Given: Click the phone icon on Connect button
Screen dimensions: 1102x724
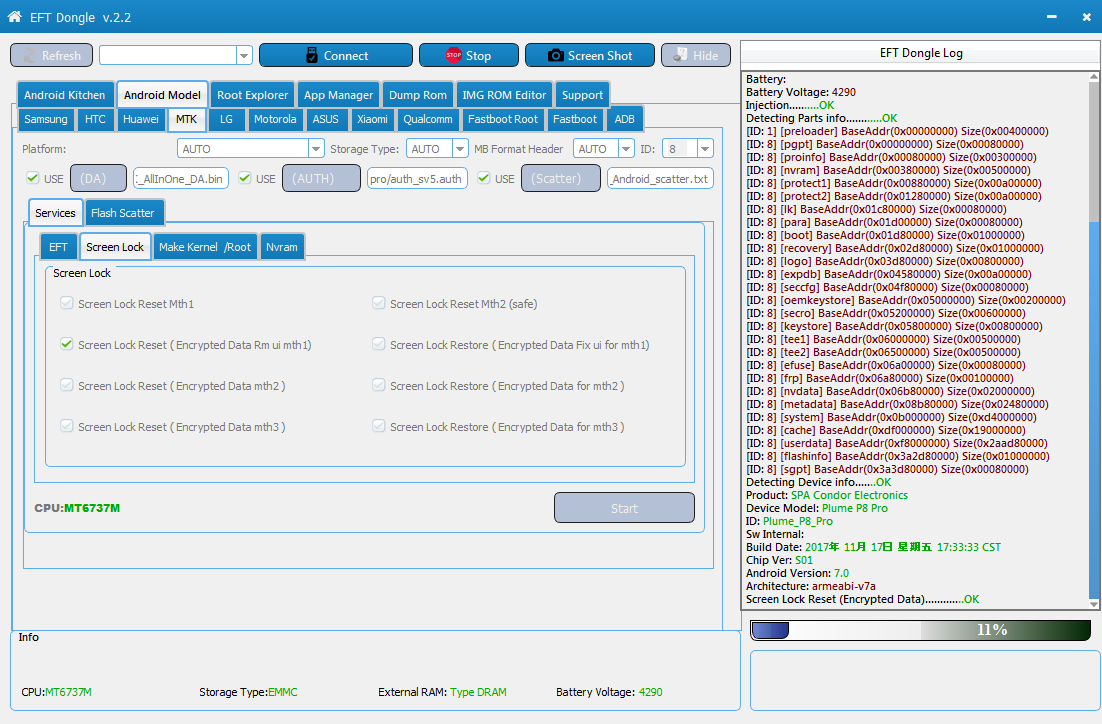Looking at the screenshot, I should pyautogui.click(x=312, y=55).
